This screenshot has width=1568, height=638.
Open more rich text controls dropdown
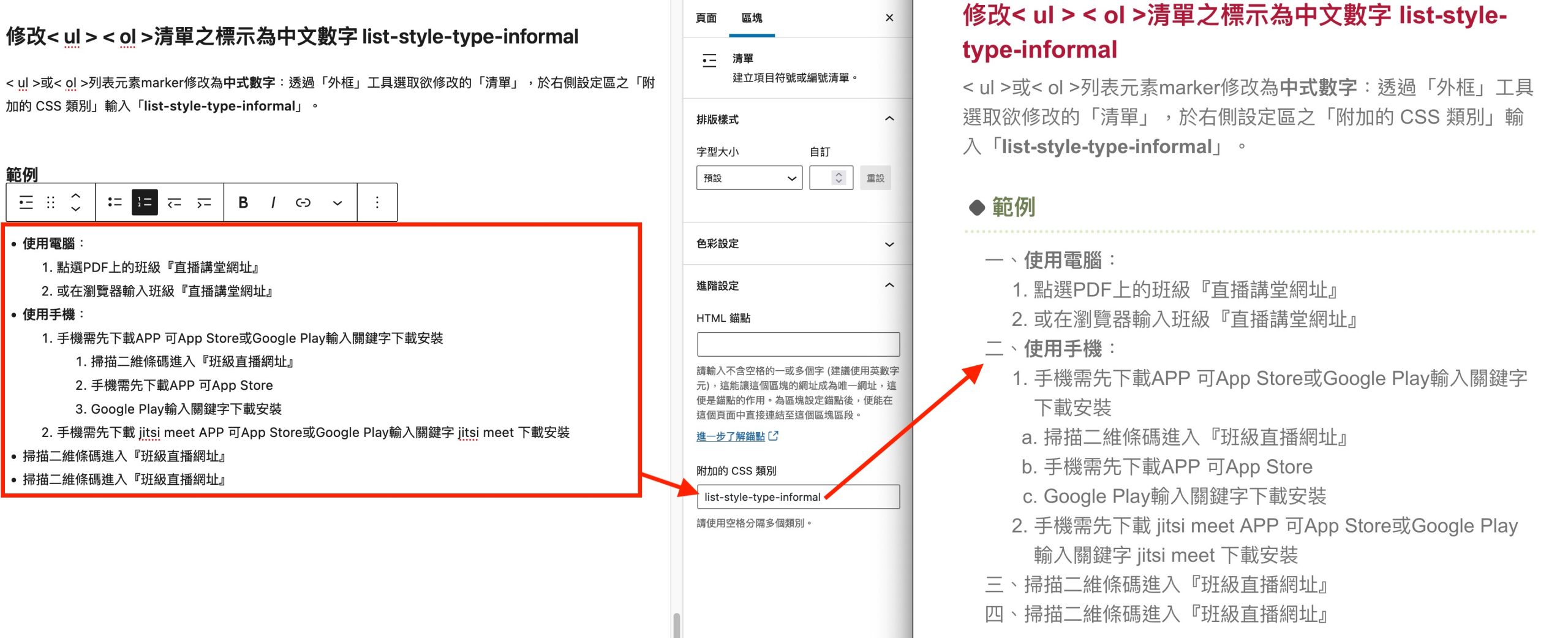(x=337, y=203)
